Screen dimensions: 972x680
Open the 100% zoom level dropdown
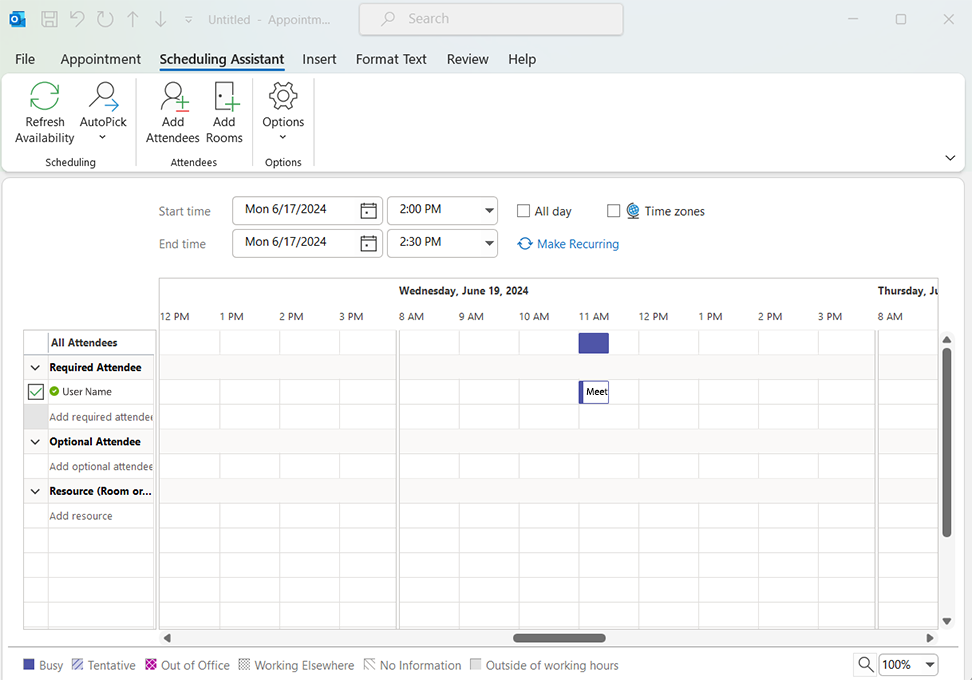point(929,664)
